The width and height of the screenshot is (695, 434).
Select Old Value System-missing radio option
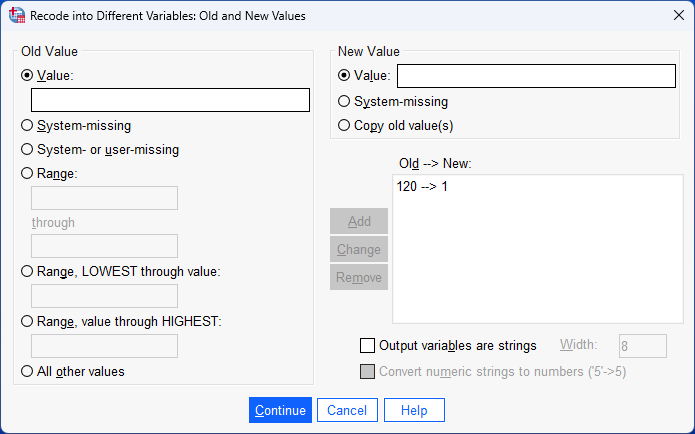(x=28, y=126)
